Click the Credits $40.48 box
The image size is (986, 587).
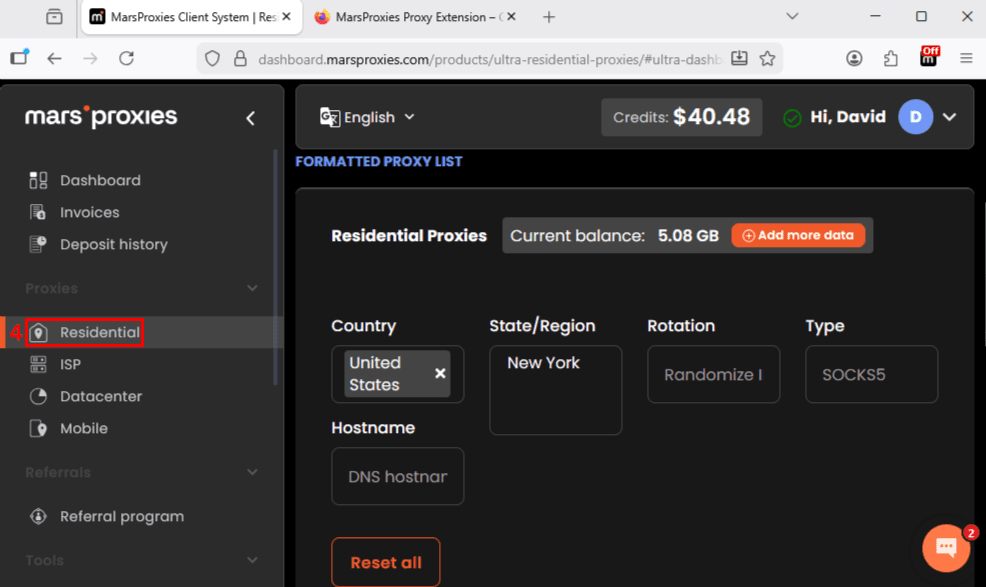point(682,117)
